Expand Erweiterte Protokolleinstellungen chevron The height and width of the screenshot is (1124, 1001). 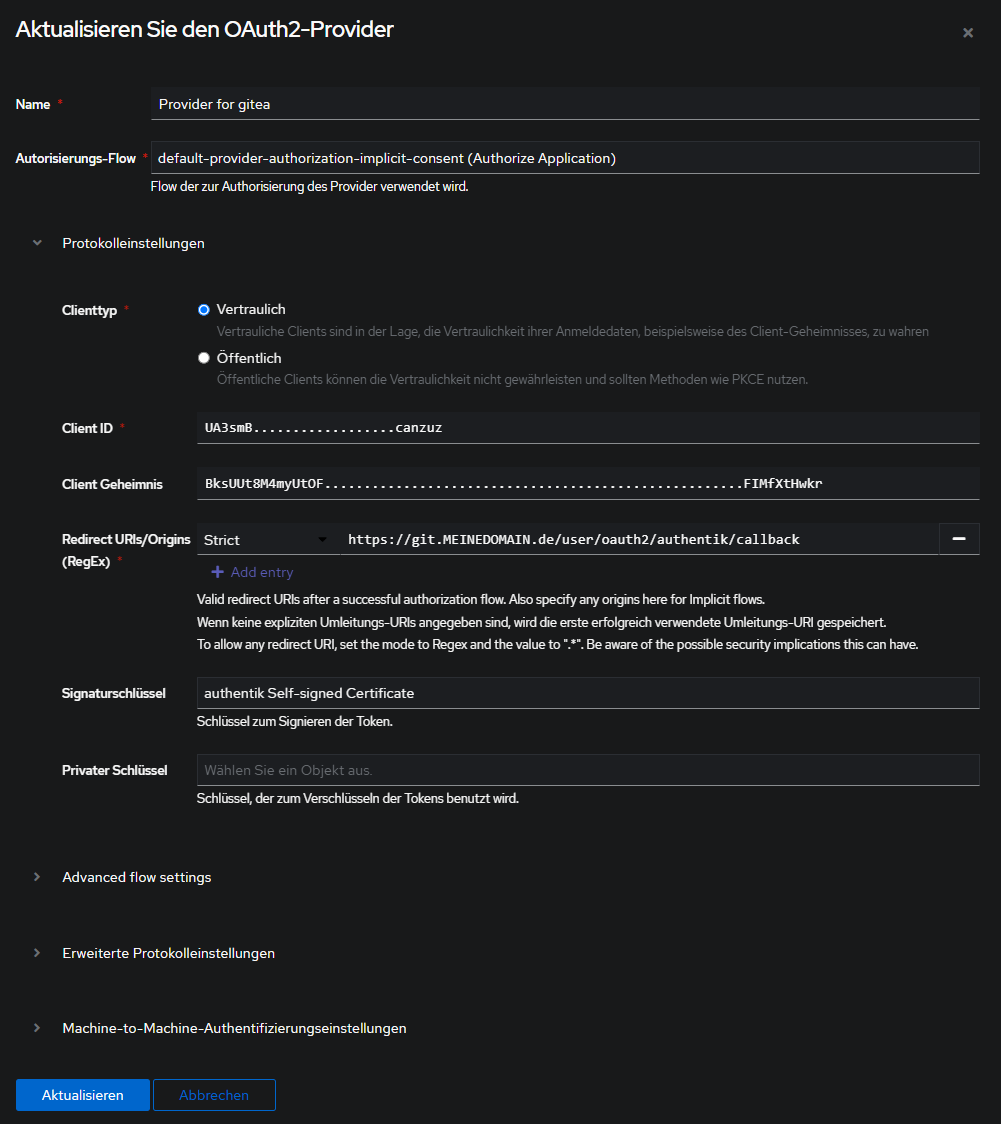click(x=37, y=953)
